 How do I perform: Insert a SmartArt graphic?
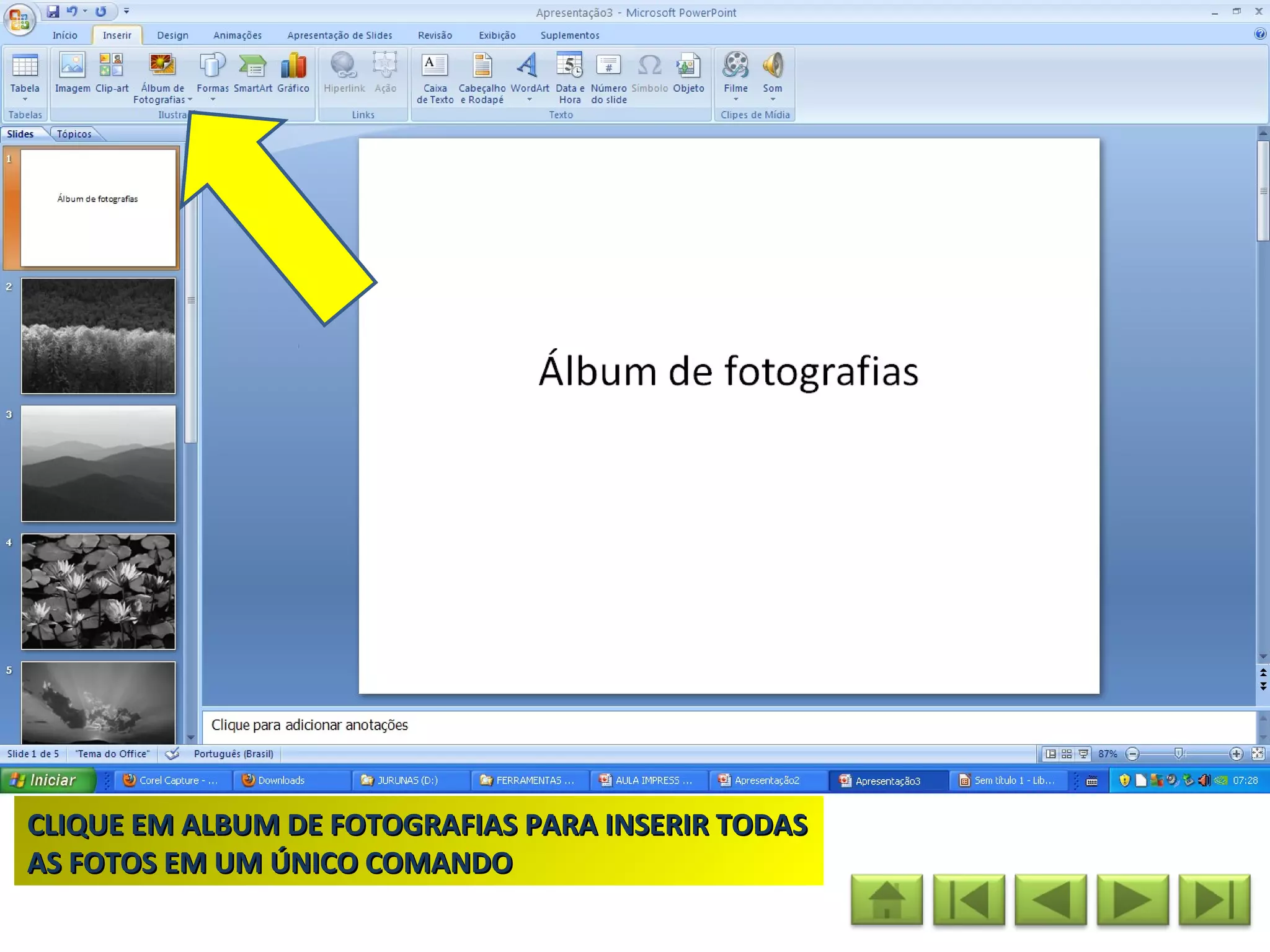click(252, 73)
